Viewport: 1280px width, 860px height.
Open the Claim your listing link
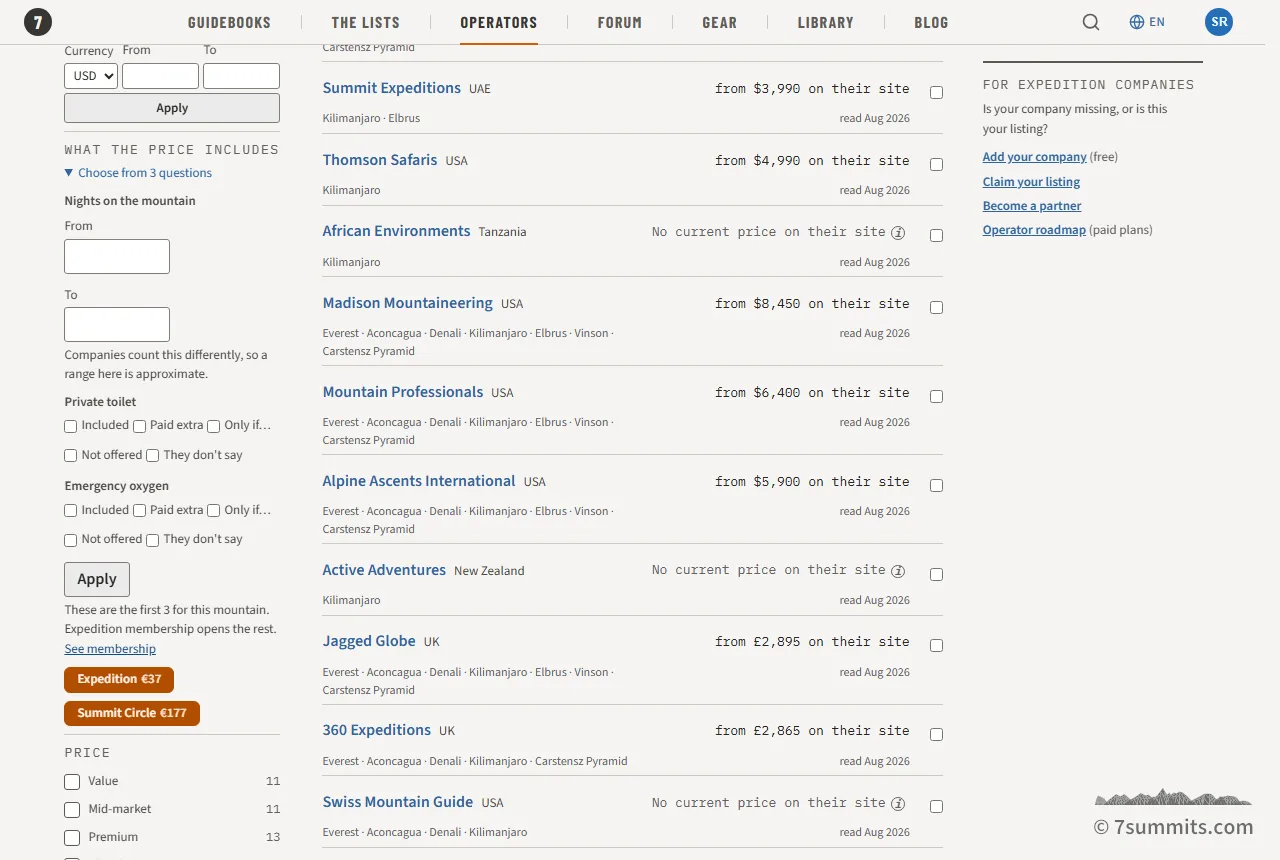click(x=1031, y=182)
